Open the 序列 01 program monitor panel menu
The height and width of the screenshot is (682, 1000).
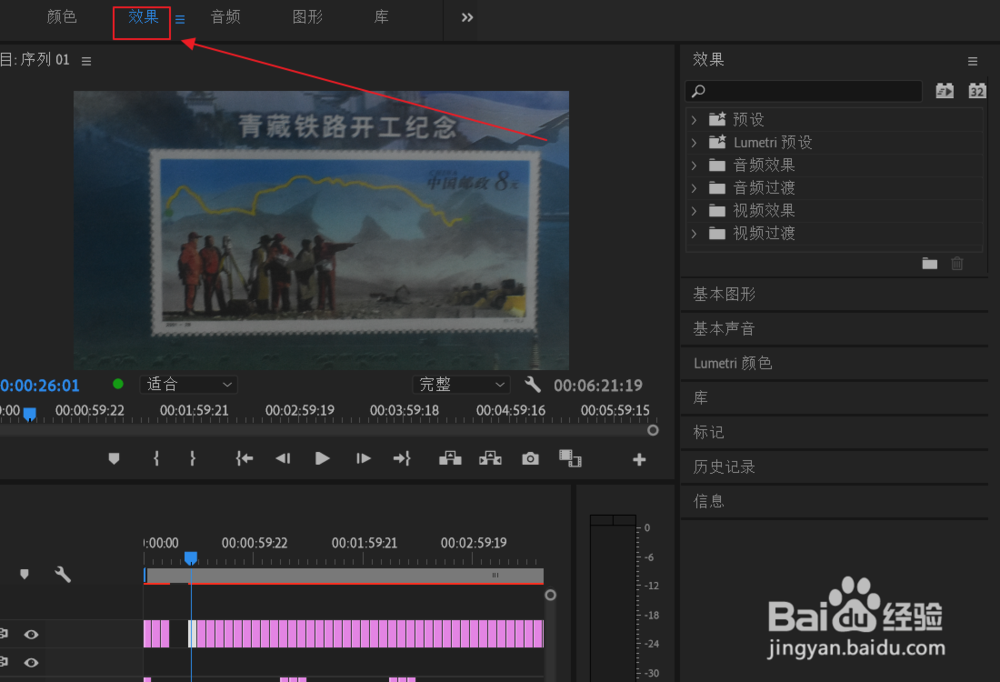tap(86, 61)
